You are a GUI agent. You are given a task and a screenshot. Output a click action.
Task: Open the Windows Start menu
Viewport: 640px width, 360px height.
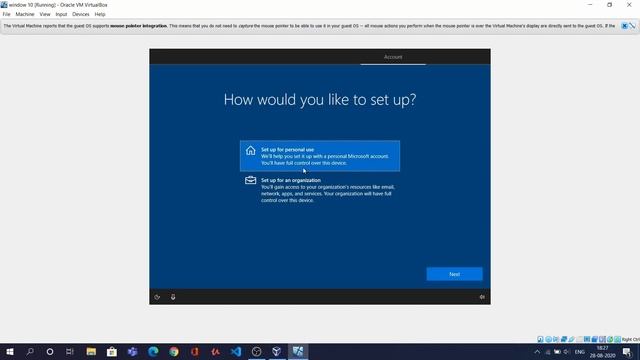[10, 351]
